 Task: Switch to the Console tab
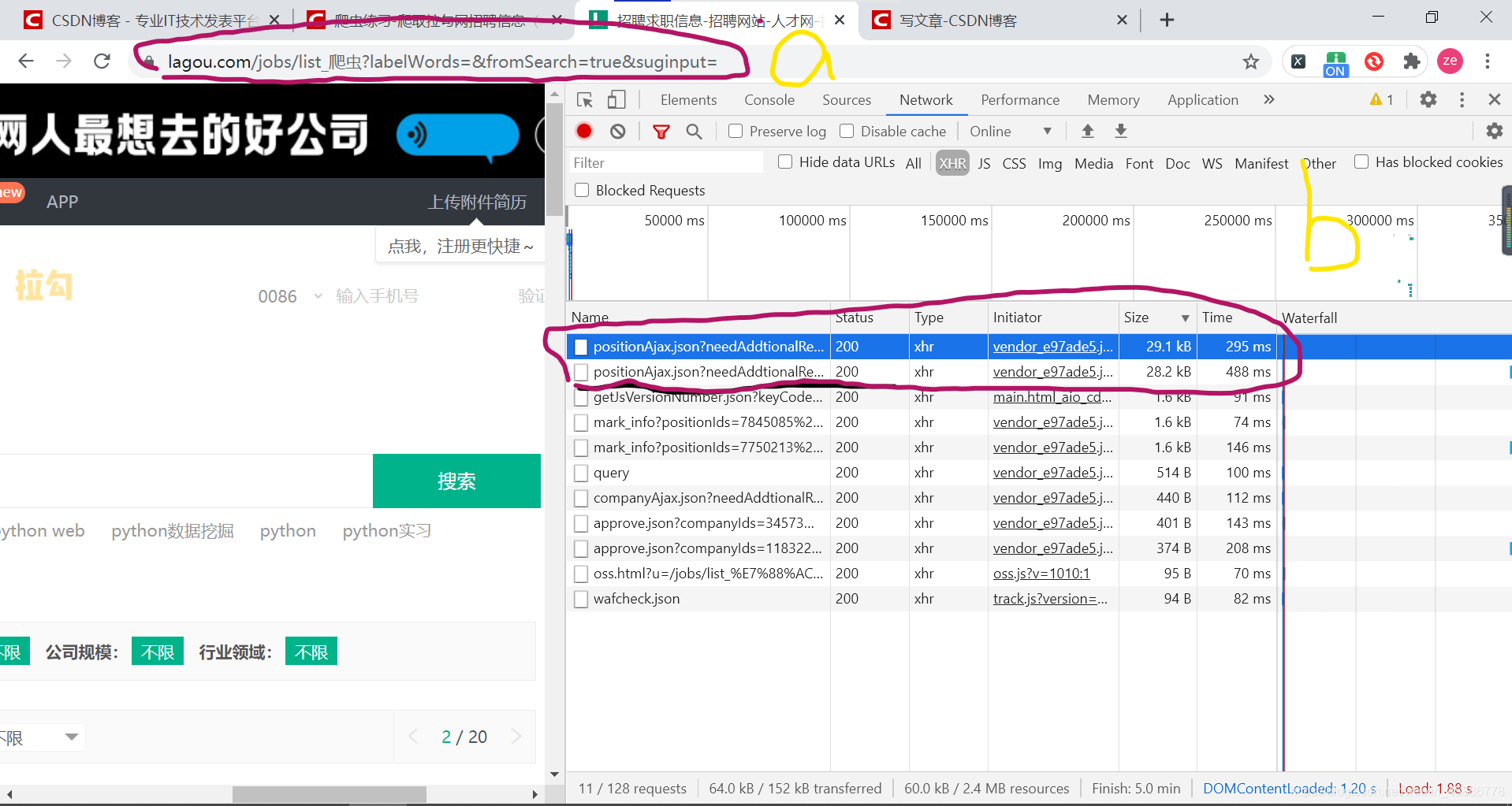coord(769,100)
